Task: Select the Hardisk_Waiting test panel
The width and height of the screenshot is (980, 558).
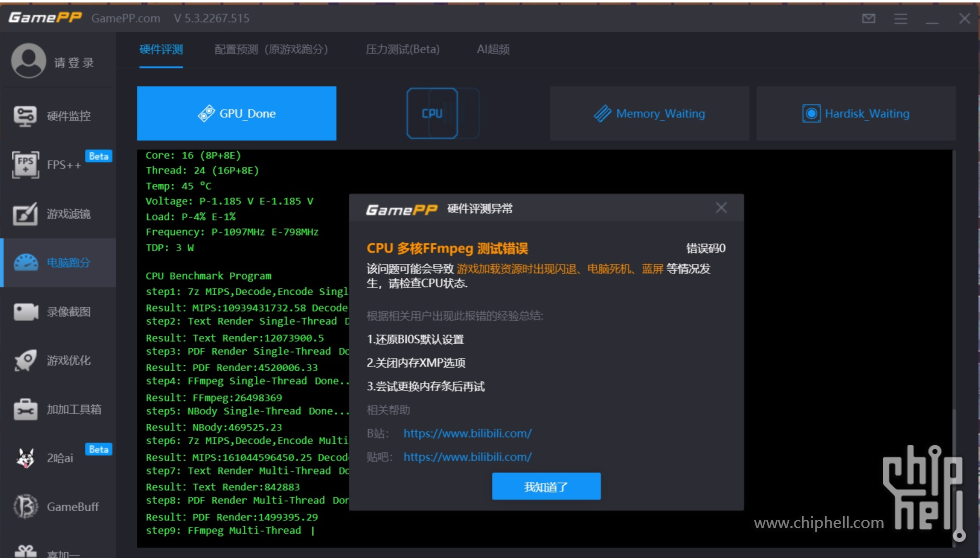Action: pos(856,113)
